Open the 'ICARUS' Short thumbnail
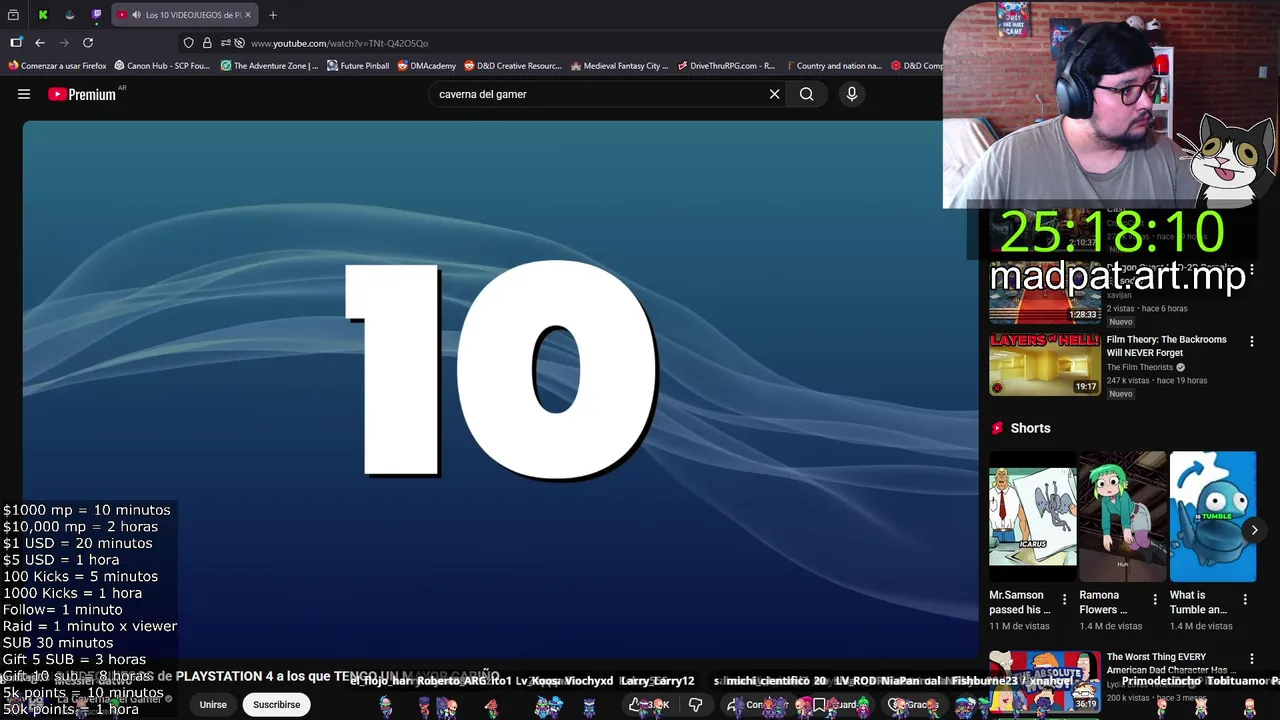The width and height of the screenshot is (1280, 720). click(x=1033, y=516)
